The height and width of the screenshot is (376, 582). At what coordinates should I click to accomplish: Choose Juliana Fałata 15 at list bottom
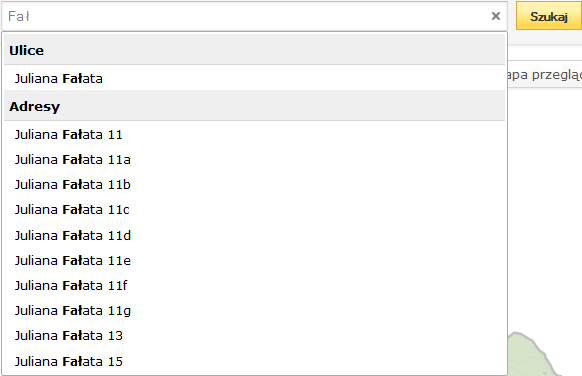point(254,361)
